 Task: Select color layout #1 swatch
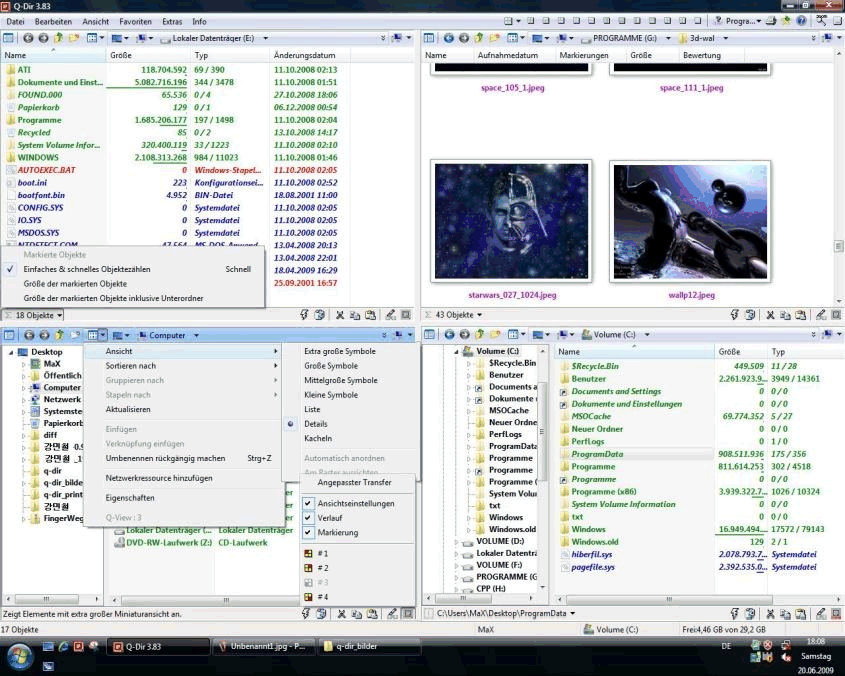pos(308,553)
